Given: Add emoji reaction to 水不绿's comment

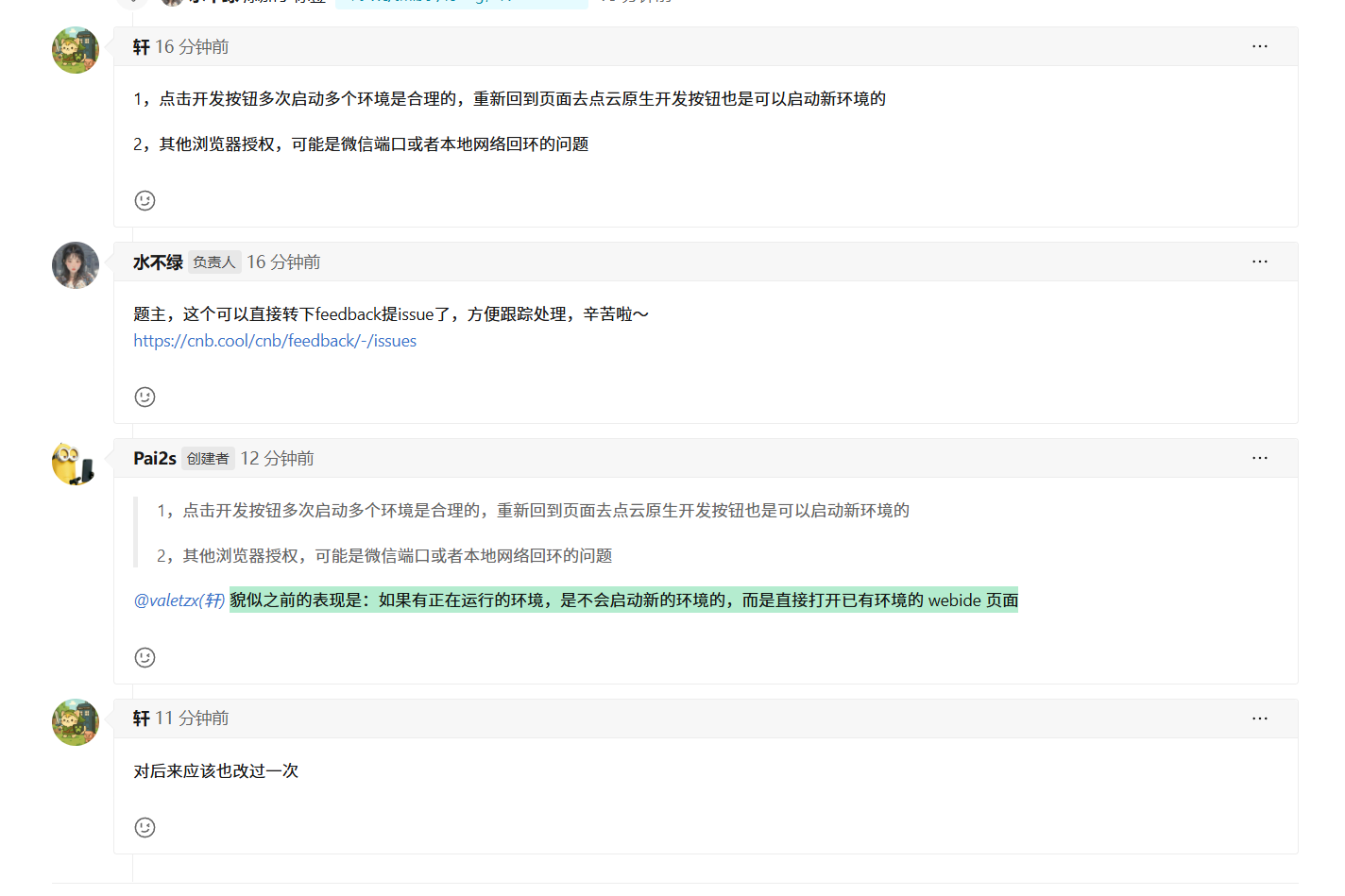Looking at the screenshot, I should [x=145, y=397].
